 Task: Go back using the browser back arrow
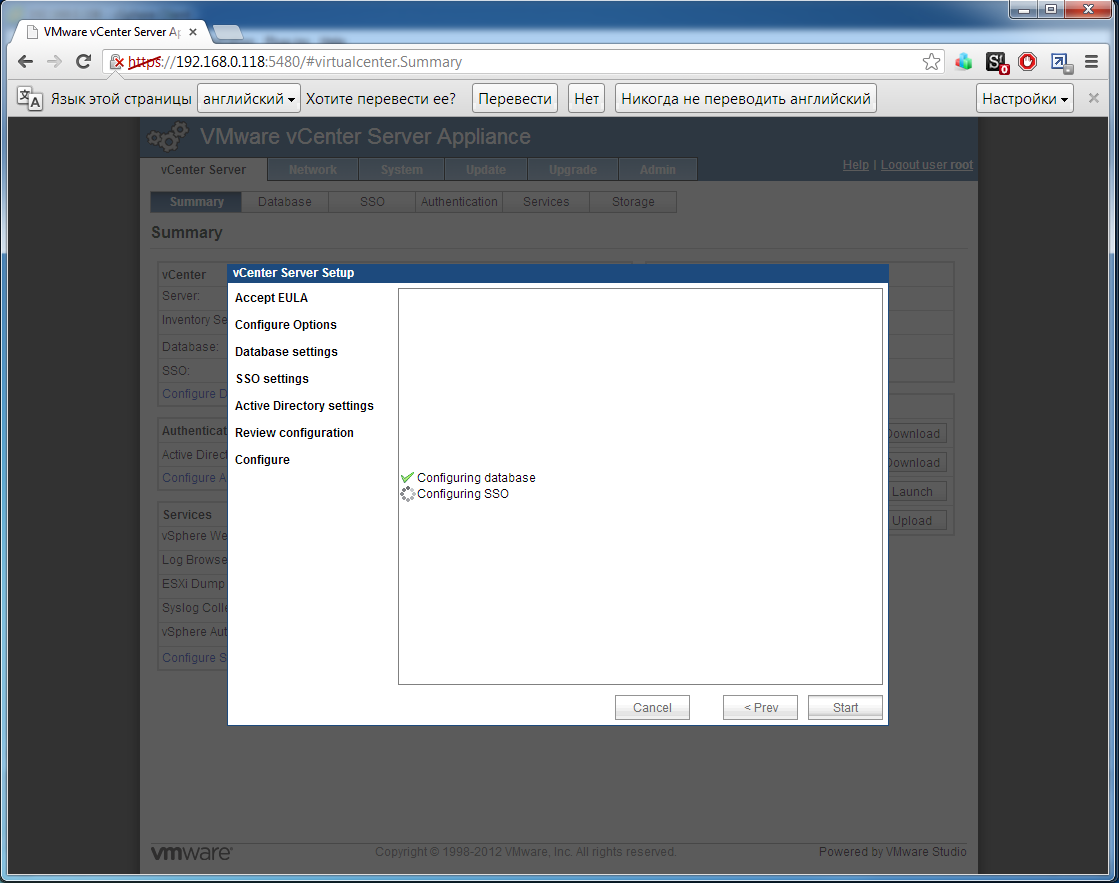[26, 61]
